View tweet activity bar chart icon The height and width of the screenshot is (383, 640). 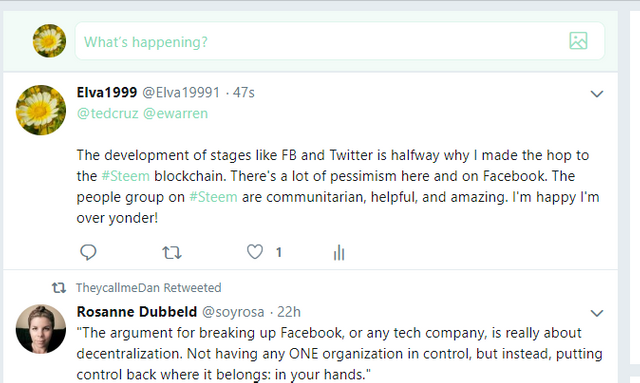pyautogui.click(x=339, y=252)
